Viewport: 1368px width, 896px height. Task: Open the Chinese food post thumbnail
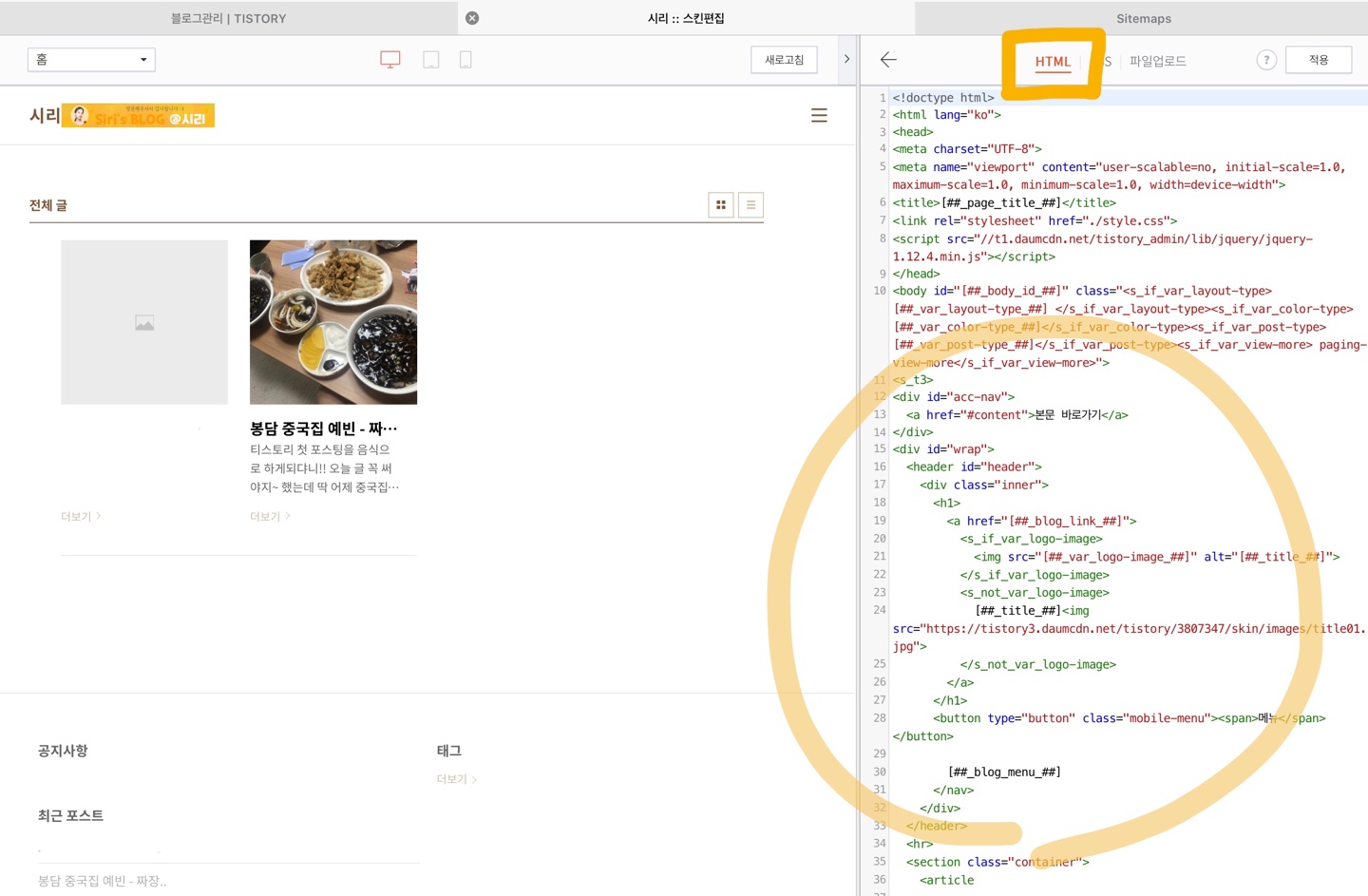[333, 322]
